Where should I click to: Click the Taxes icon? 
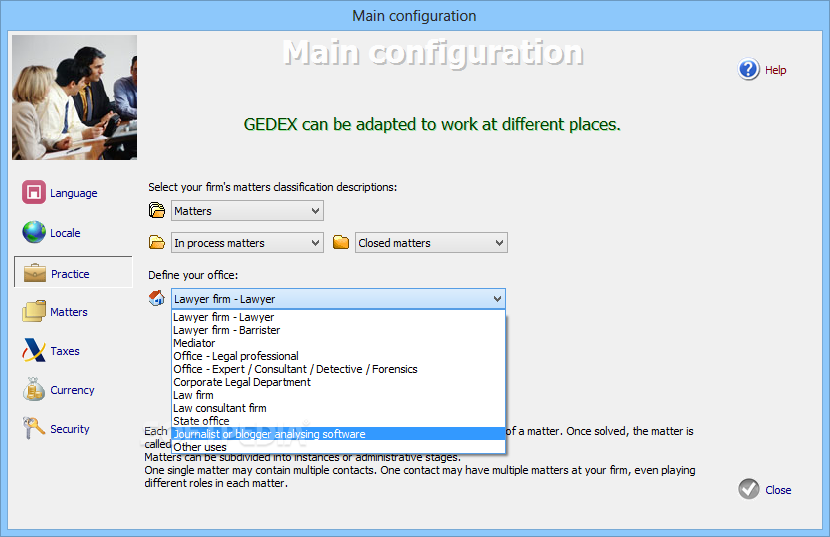tap(34, 351)
